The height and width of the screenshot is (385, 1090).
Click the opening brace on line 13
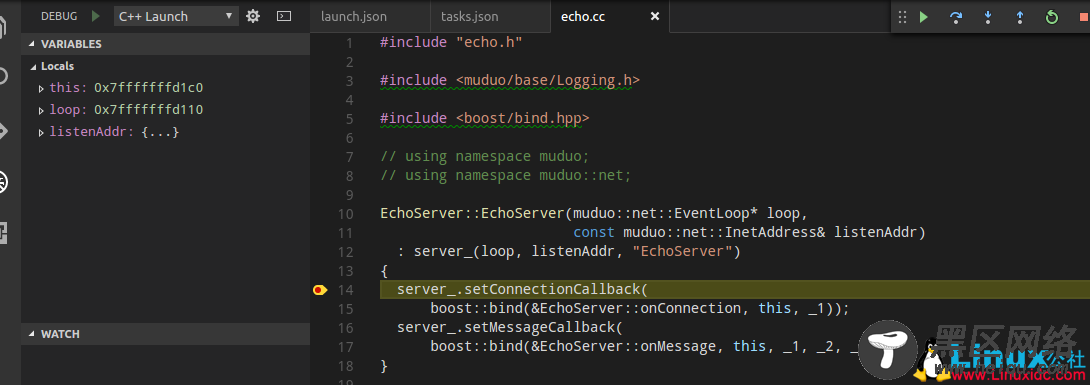[384, 270]
